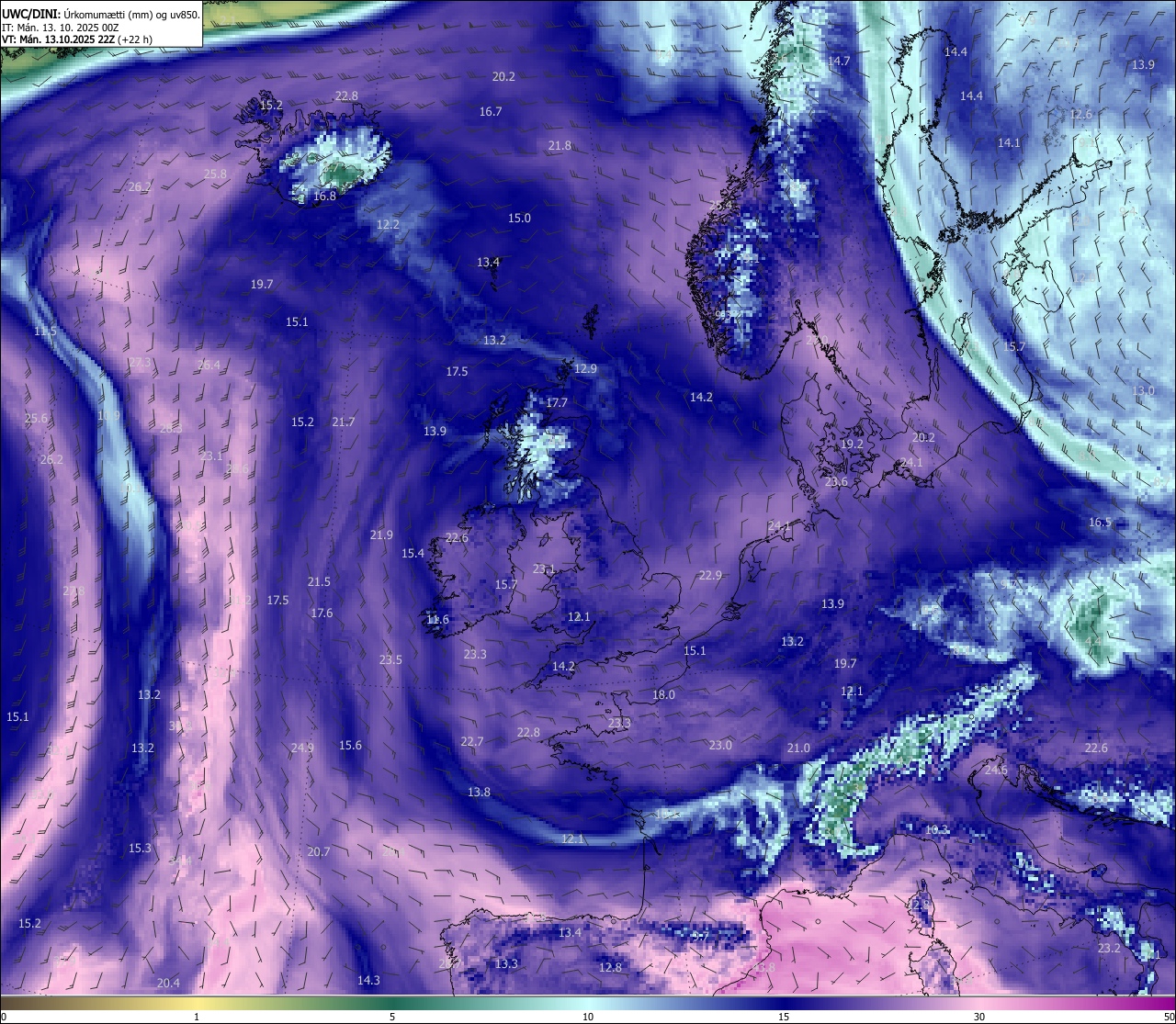This screenshot has height=1024, width=1176.
Task: Click the 17.7 value over Scotland
Action: tap(557, 402)
